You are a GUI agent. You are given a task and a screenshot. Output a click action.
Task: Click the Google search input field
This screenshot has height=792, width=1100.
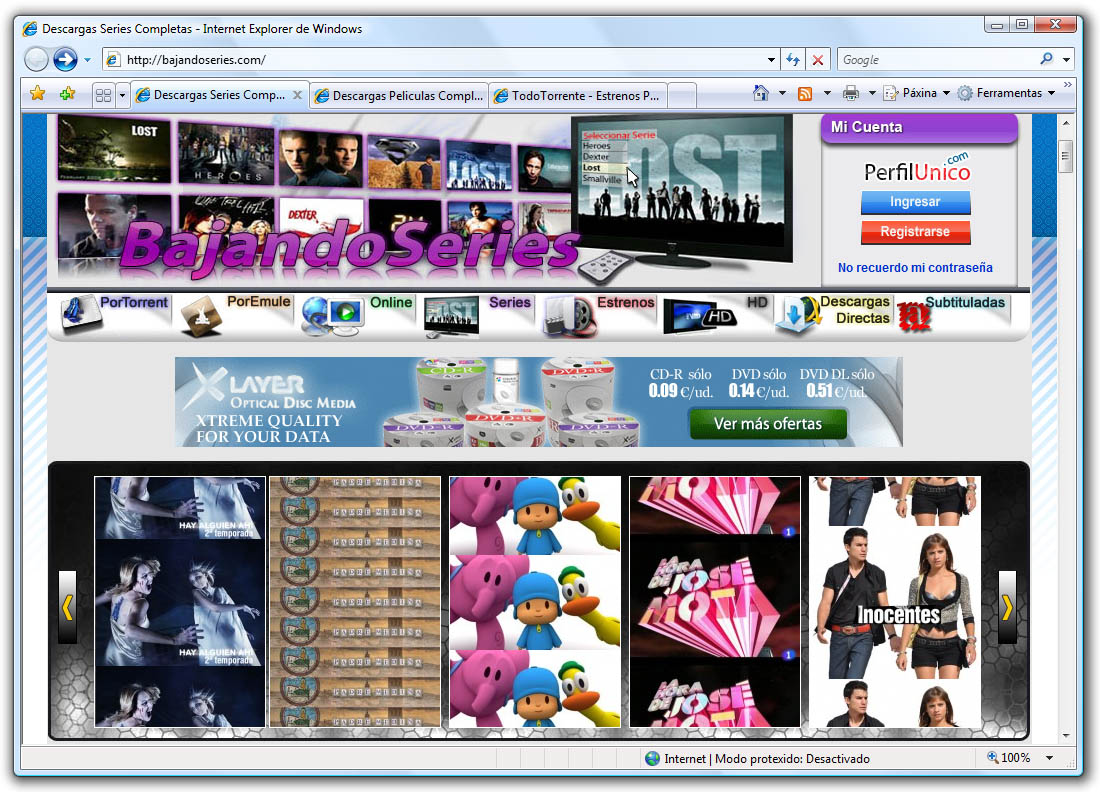939,60
